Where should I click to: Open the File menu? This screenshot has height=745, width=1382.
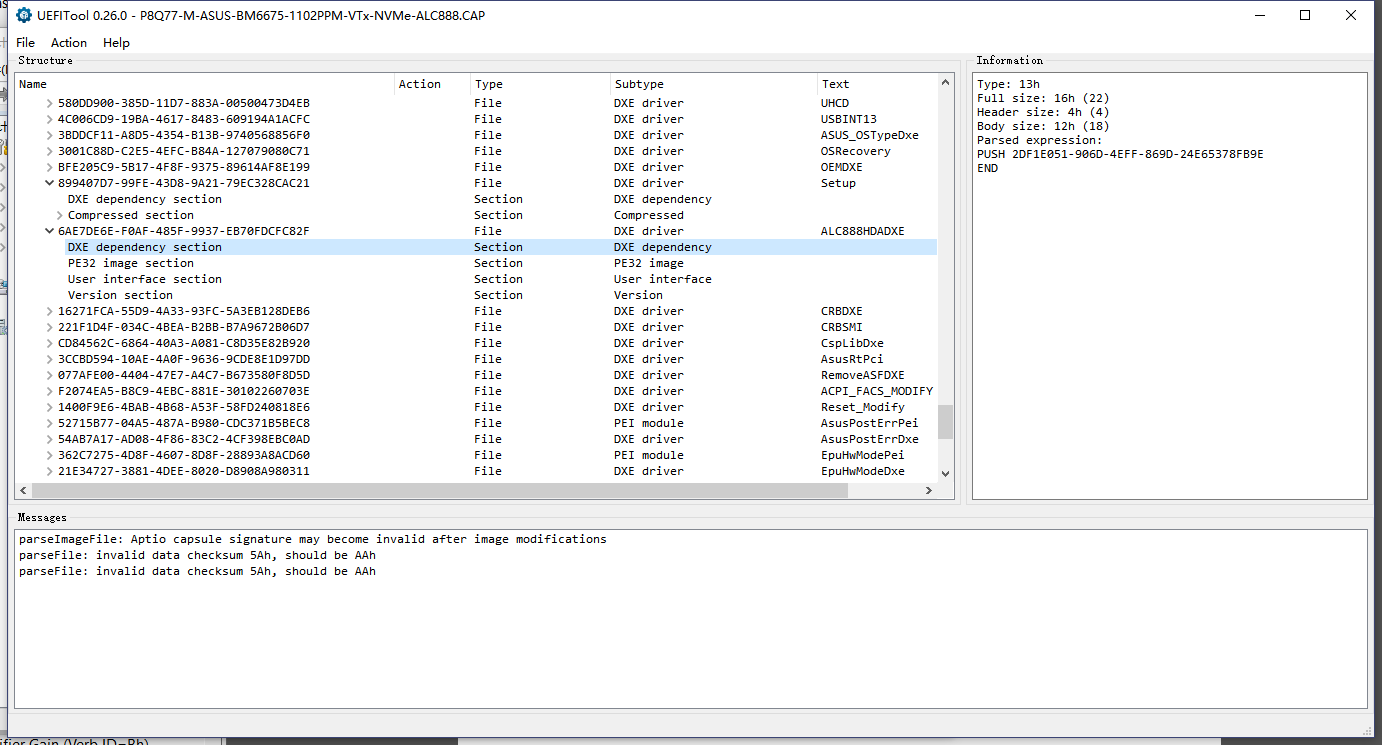tap(26, 42)
